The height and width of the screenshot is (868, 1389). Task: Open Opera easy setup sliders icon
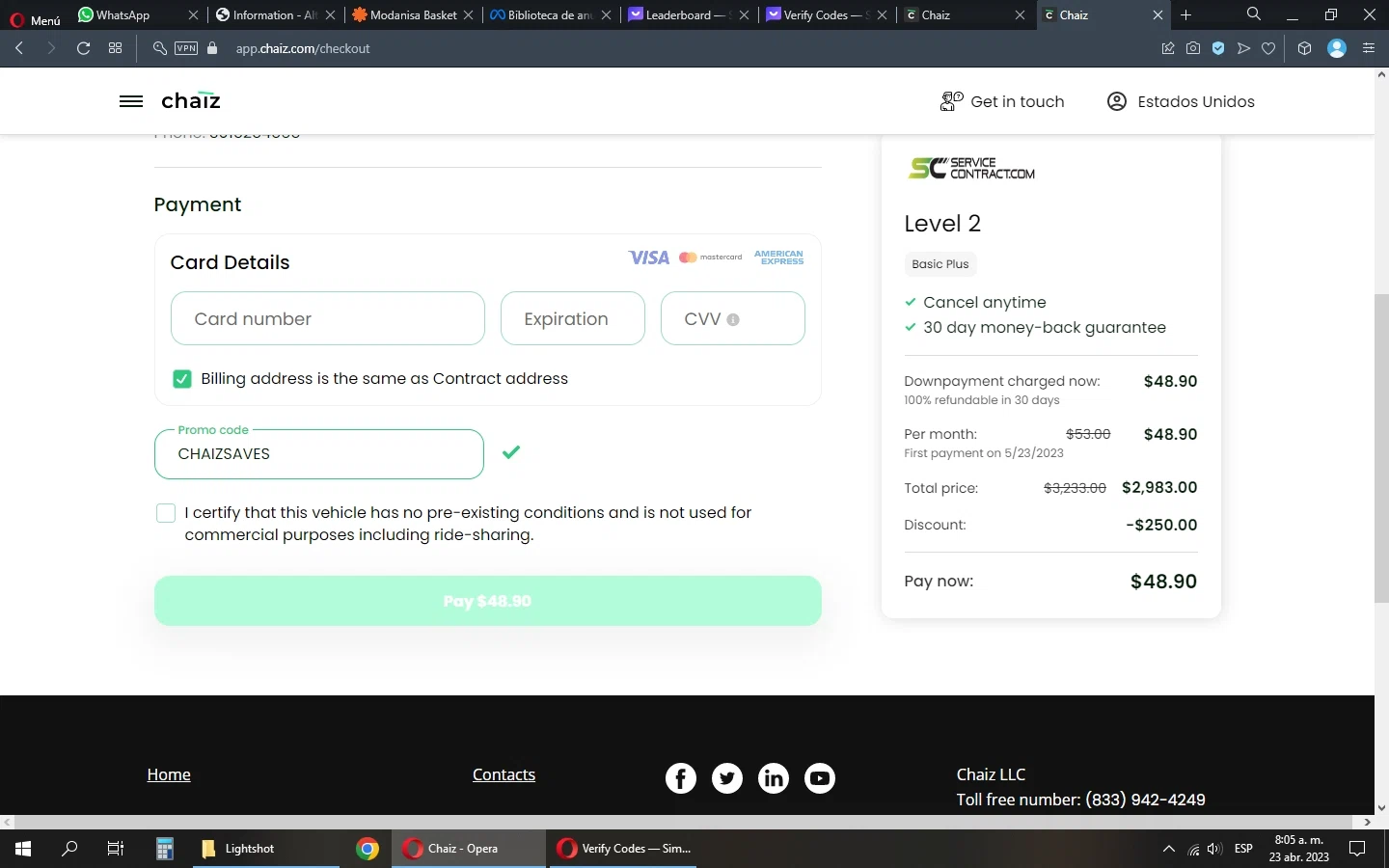[1369, 48]
